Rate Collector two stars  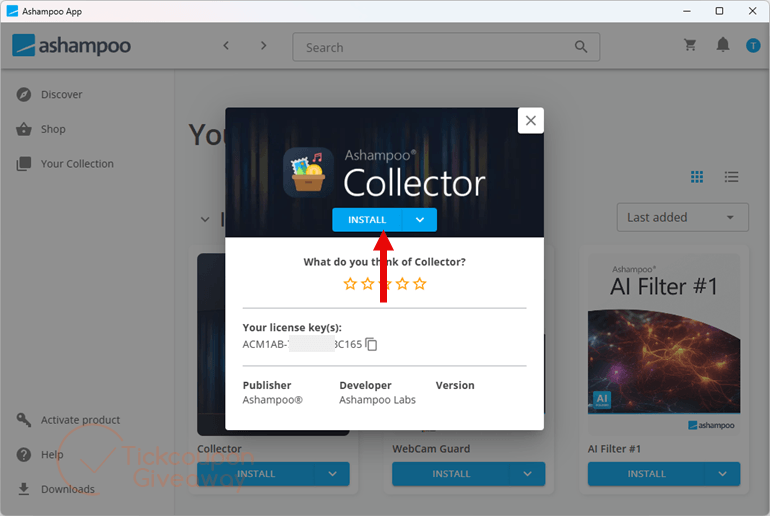point(368,284)
